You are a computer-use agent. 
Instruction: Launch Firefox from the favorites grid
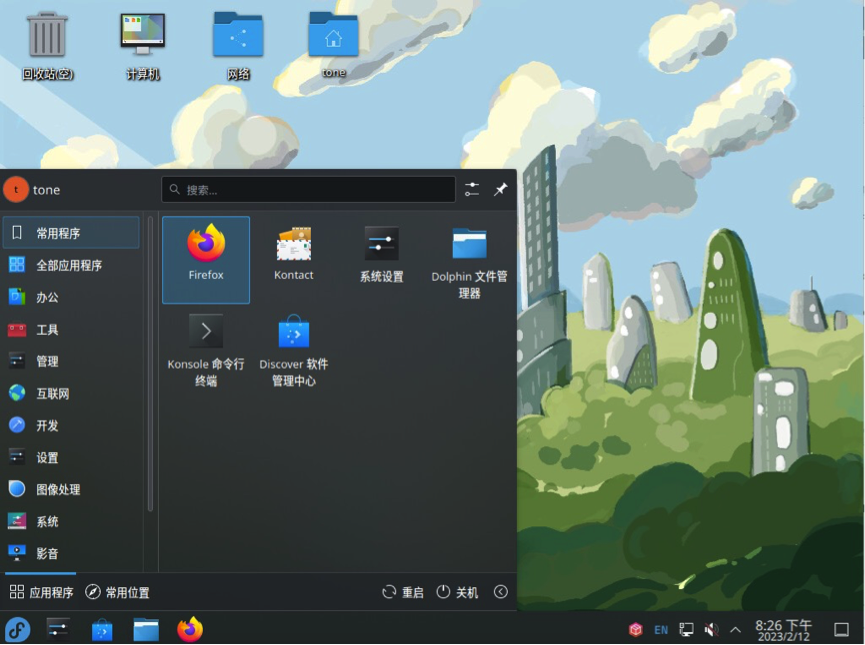206,259
